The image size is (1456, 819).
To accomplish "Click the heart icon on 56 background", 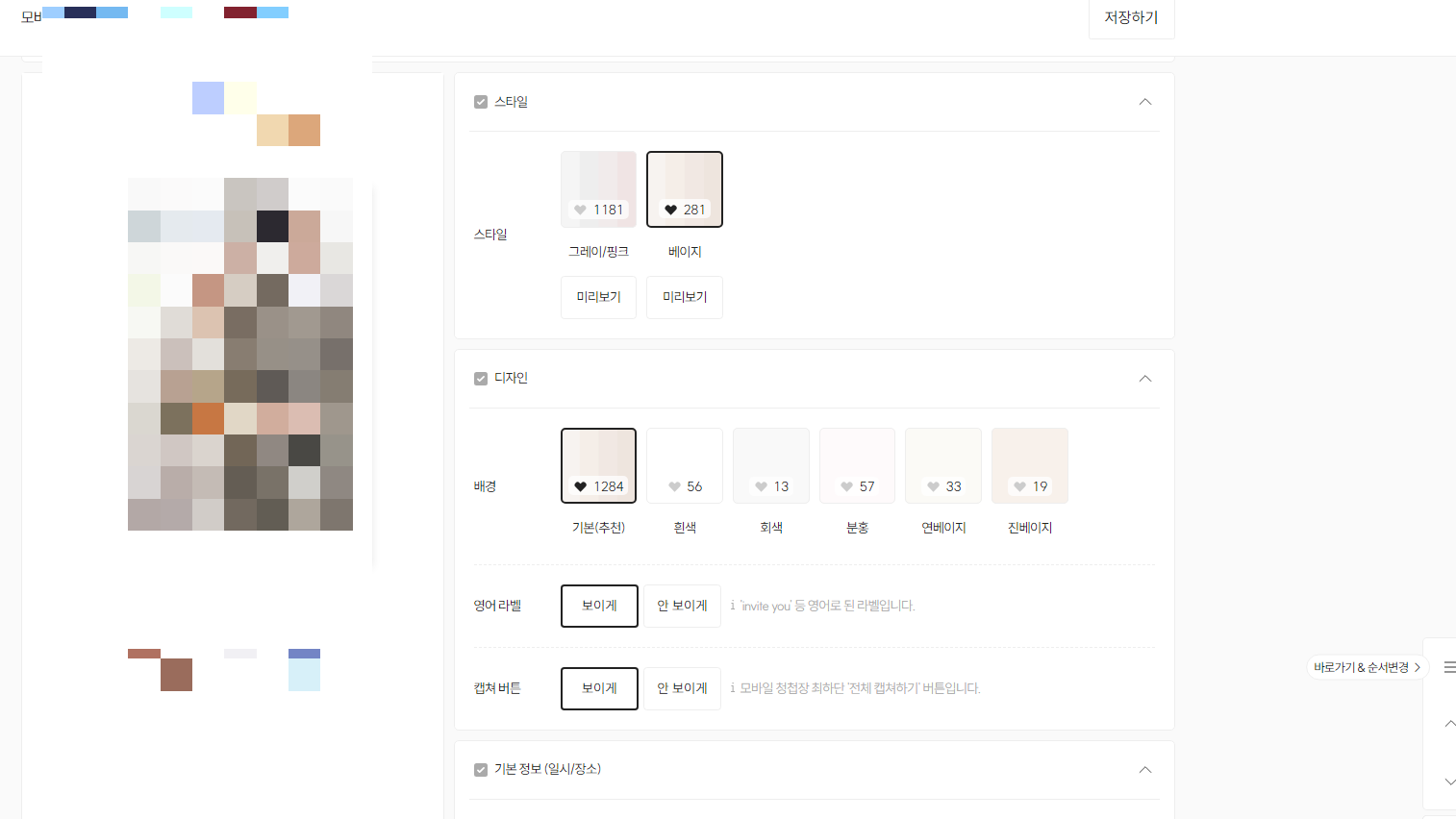I will coord(675,486).
